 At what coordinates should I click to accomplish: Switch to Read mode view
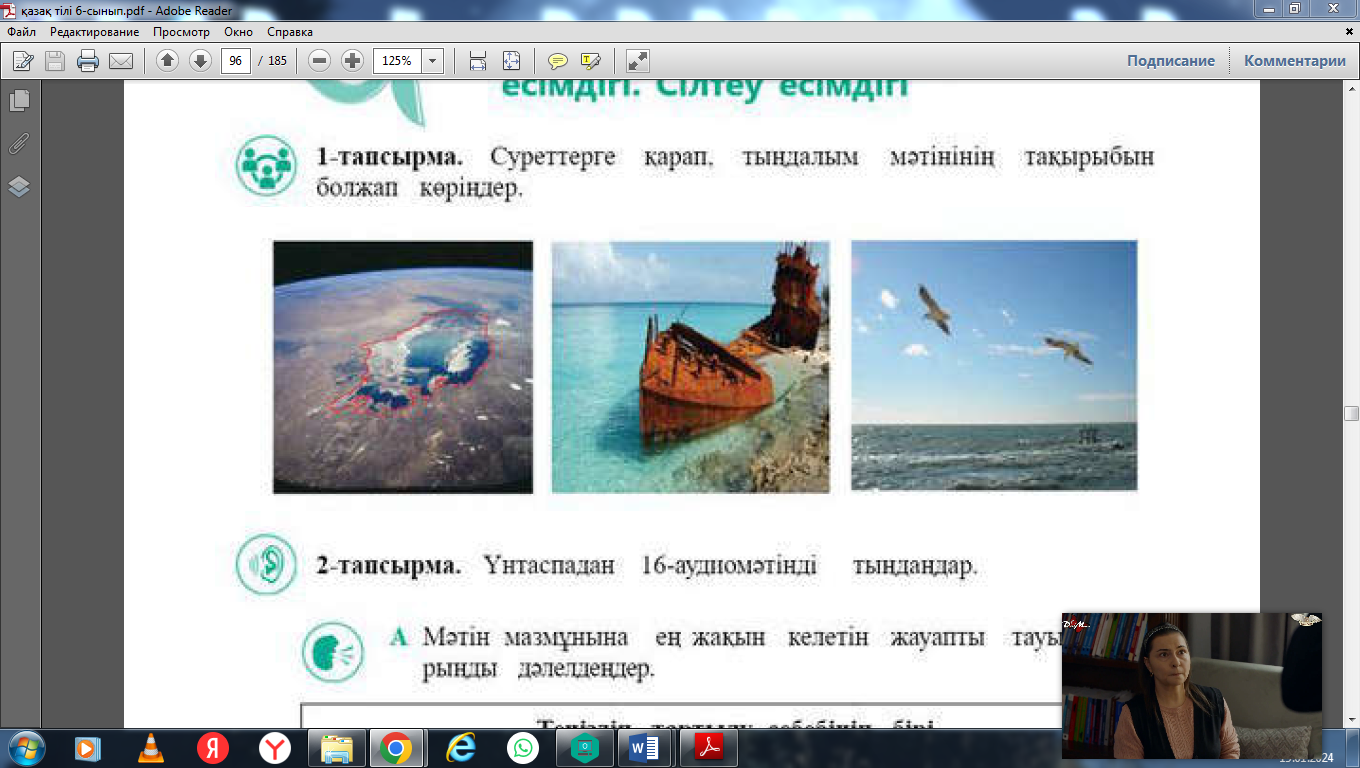(x=638, y=61)
